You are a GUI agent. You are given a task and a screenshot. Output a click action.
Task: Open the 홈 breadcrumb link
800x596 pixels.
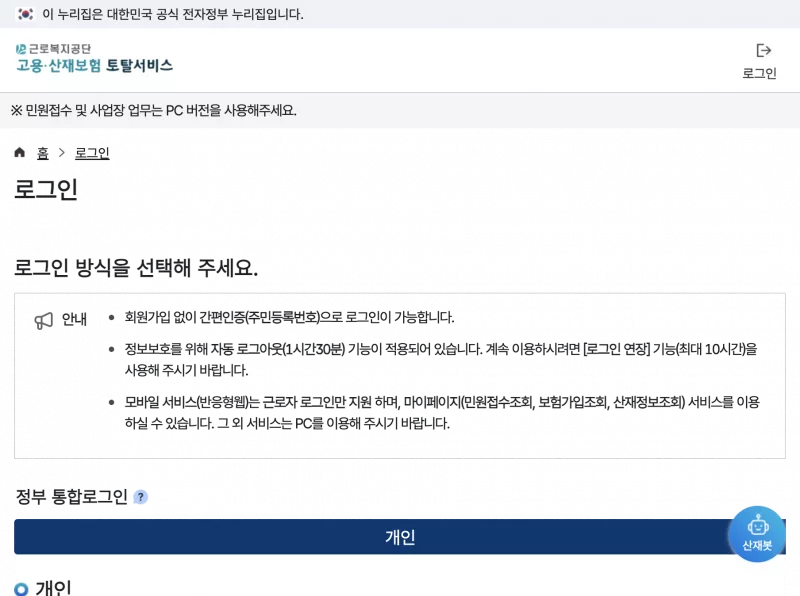[43, 153]
